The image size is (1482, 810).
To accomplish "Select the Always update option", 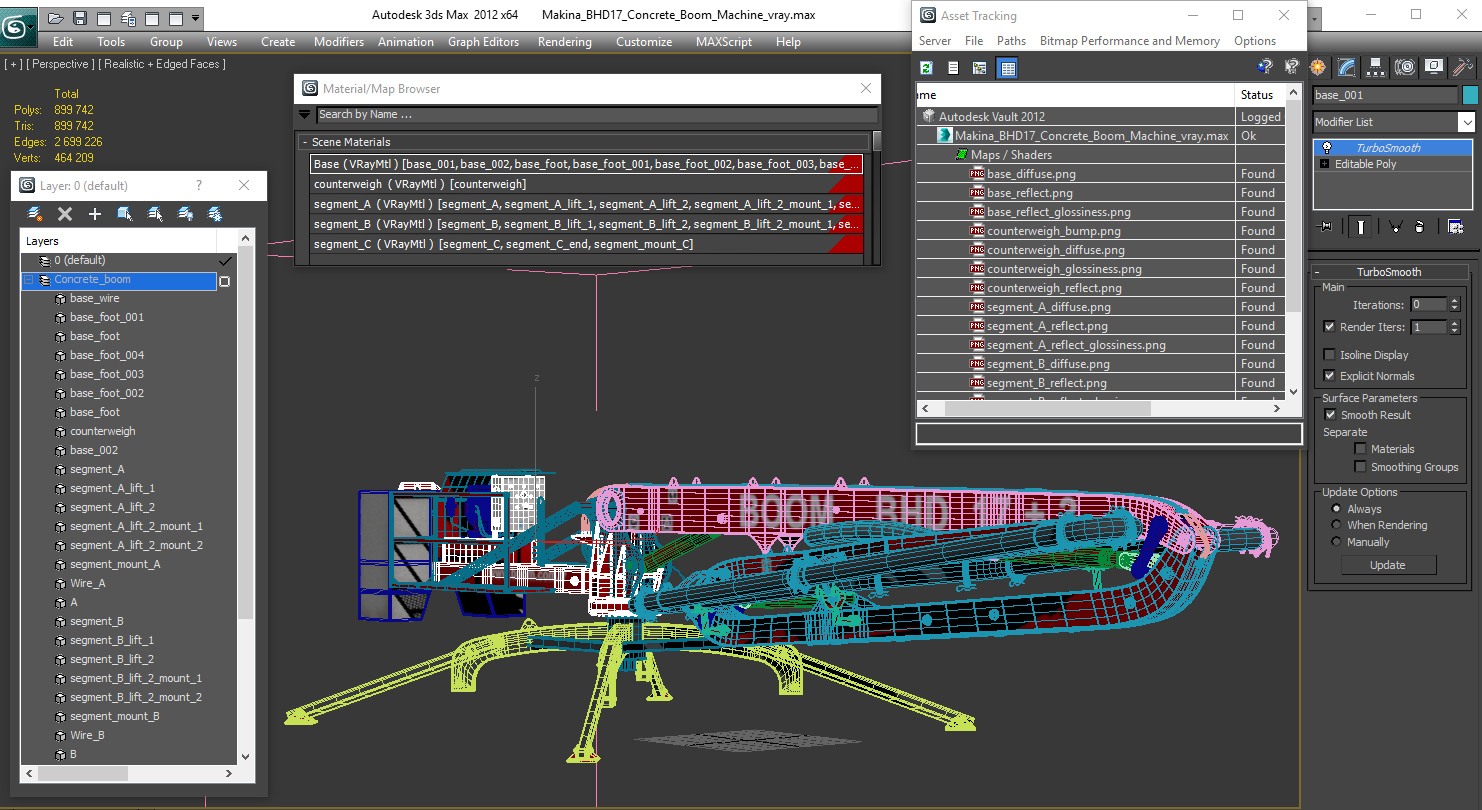I will coord(1336,509).
